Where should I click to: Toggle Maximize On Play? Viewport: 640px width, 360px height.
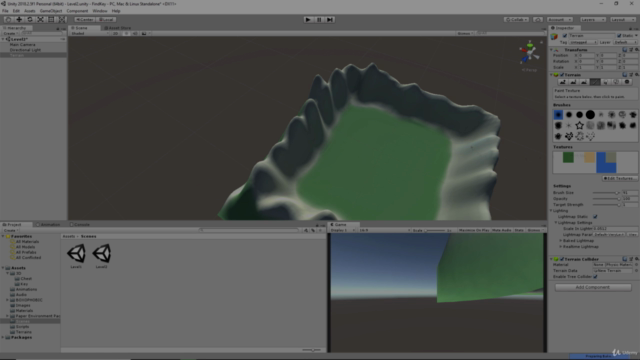474,230
